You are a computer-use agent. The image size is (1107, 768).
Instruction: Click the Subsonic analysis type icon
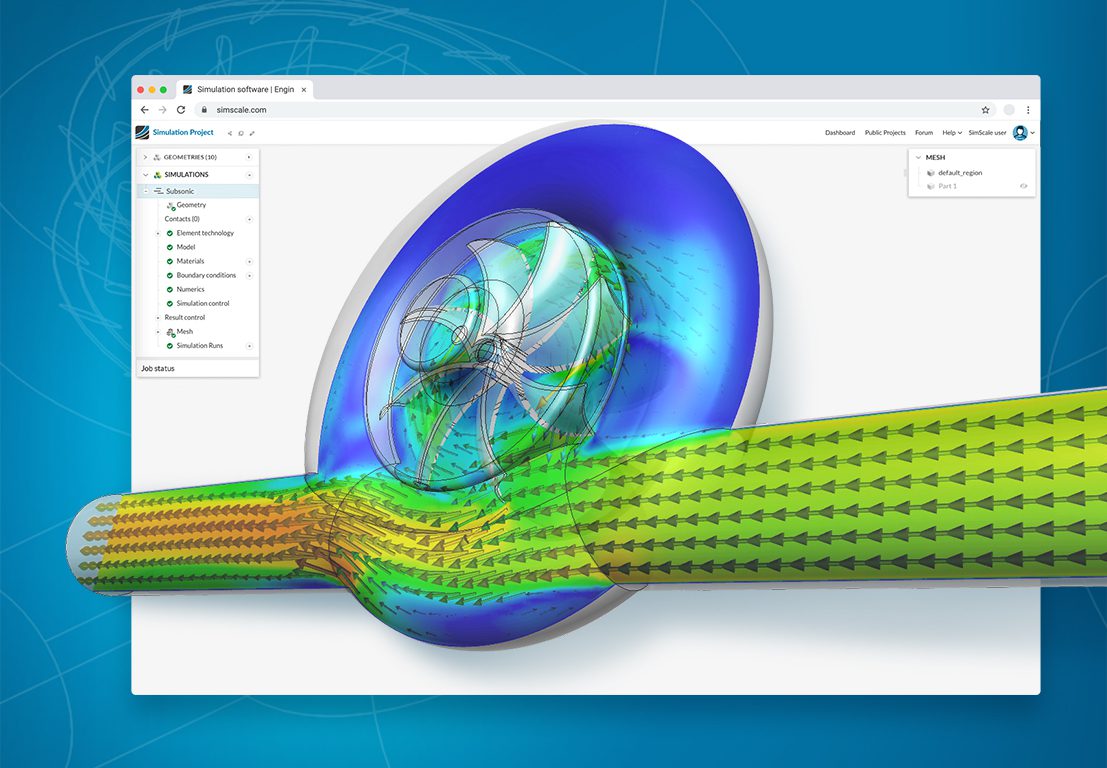[158, 191]
